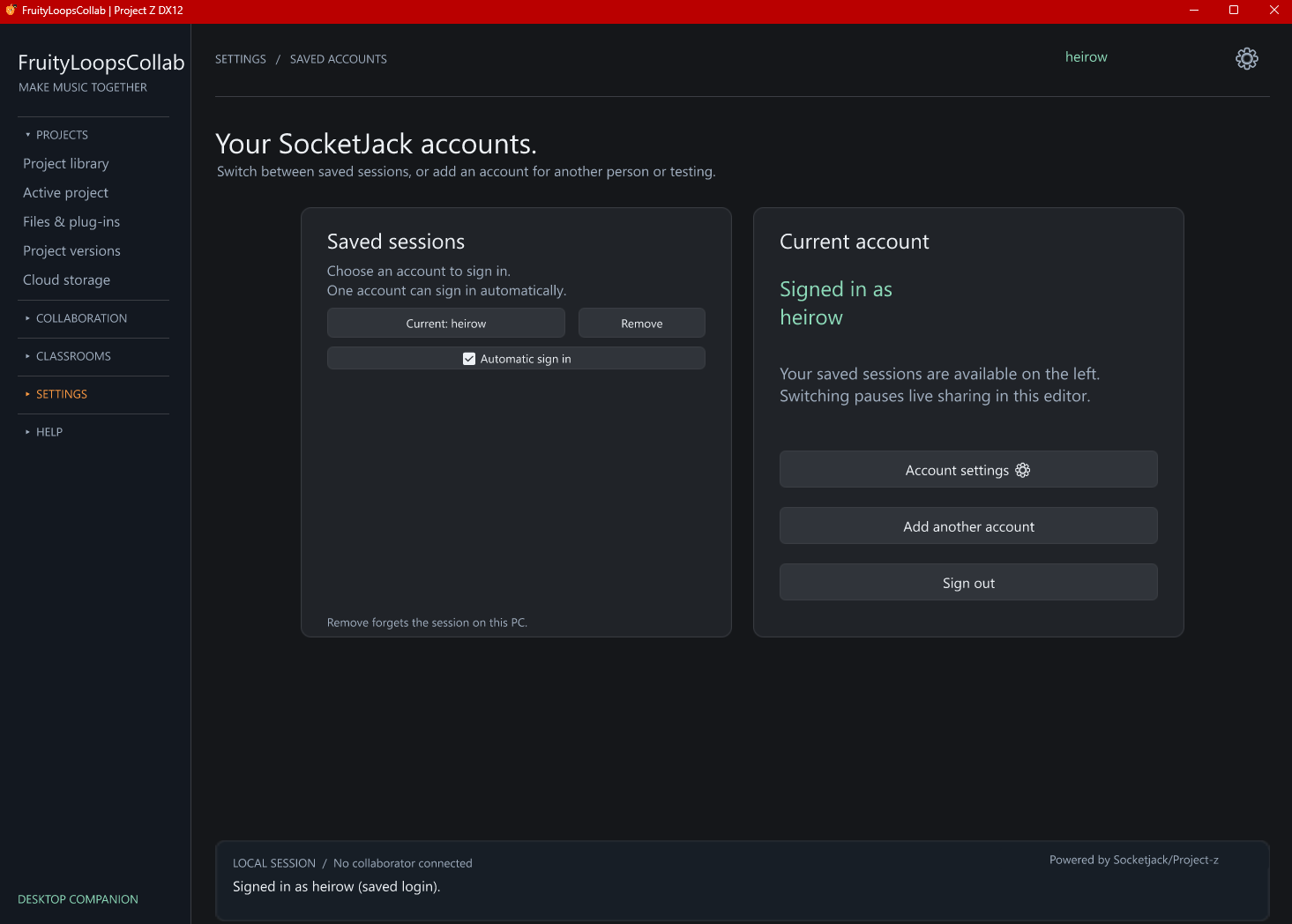Screen dimensions: 1292x924
Task: Click 'Remove forgets the session on this PC.' note
Action: click(x=427, y=622)
